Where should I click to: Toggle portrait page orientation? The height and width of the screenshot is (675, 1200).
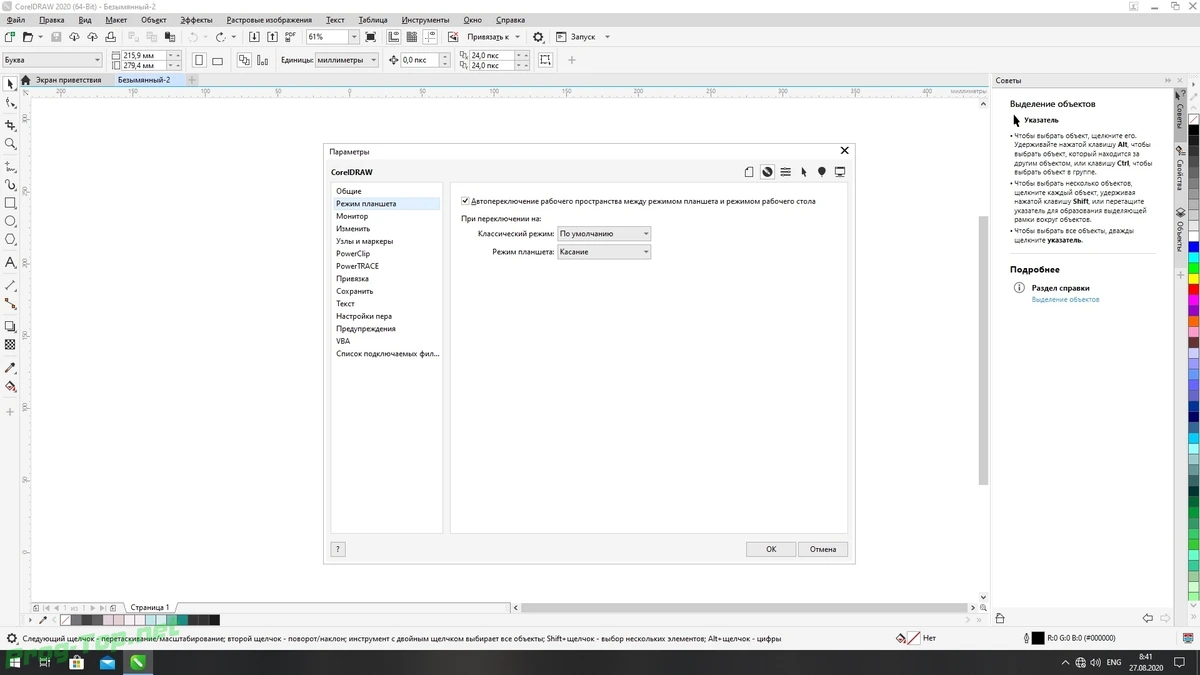coord(198,60)
